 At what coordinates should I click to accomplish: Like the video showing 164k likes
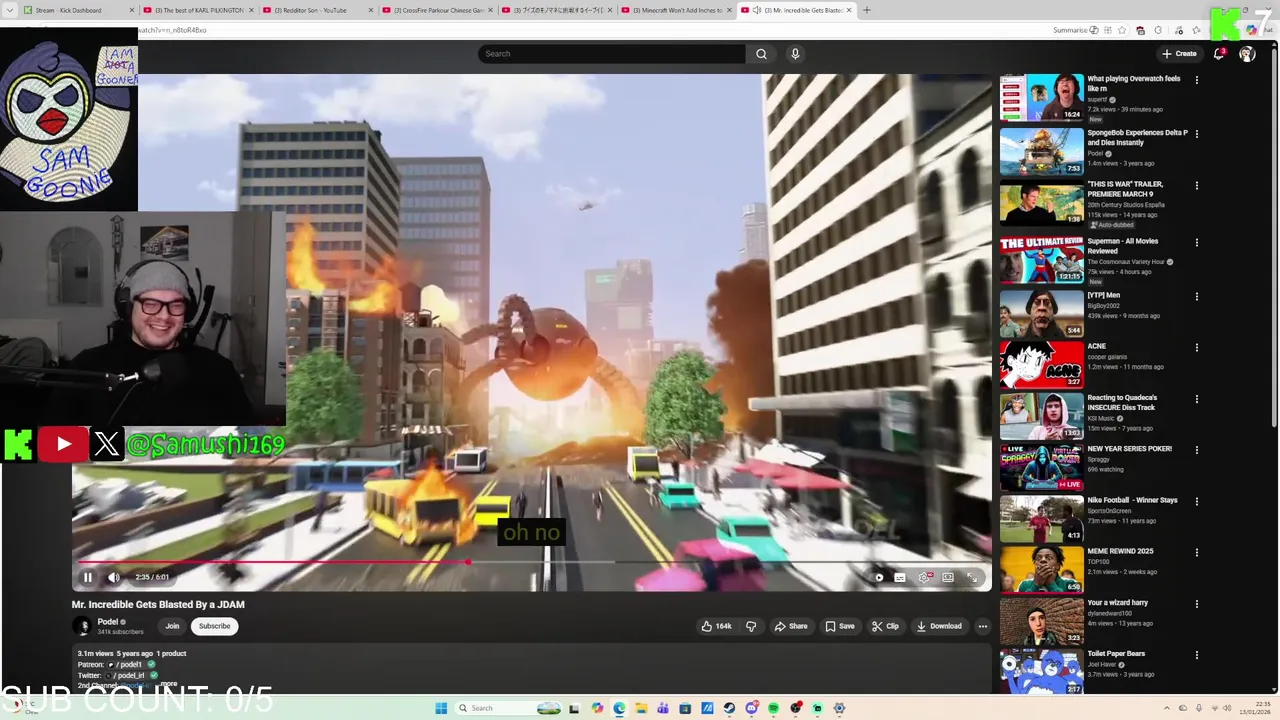coord(716,626)
